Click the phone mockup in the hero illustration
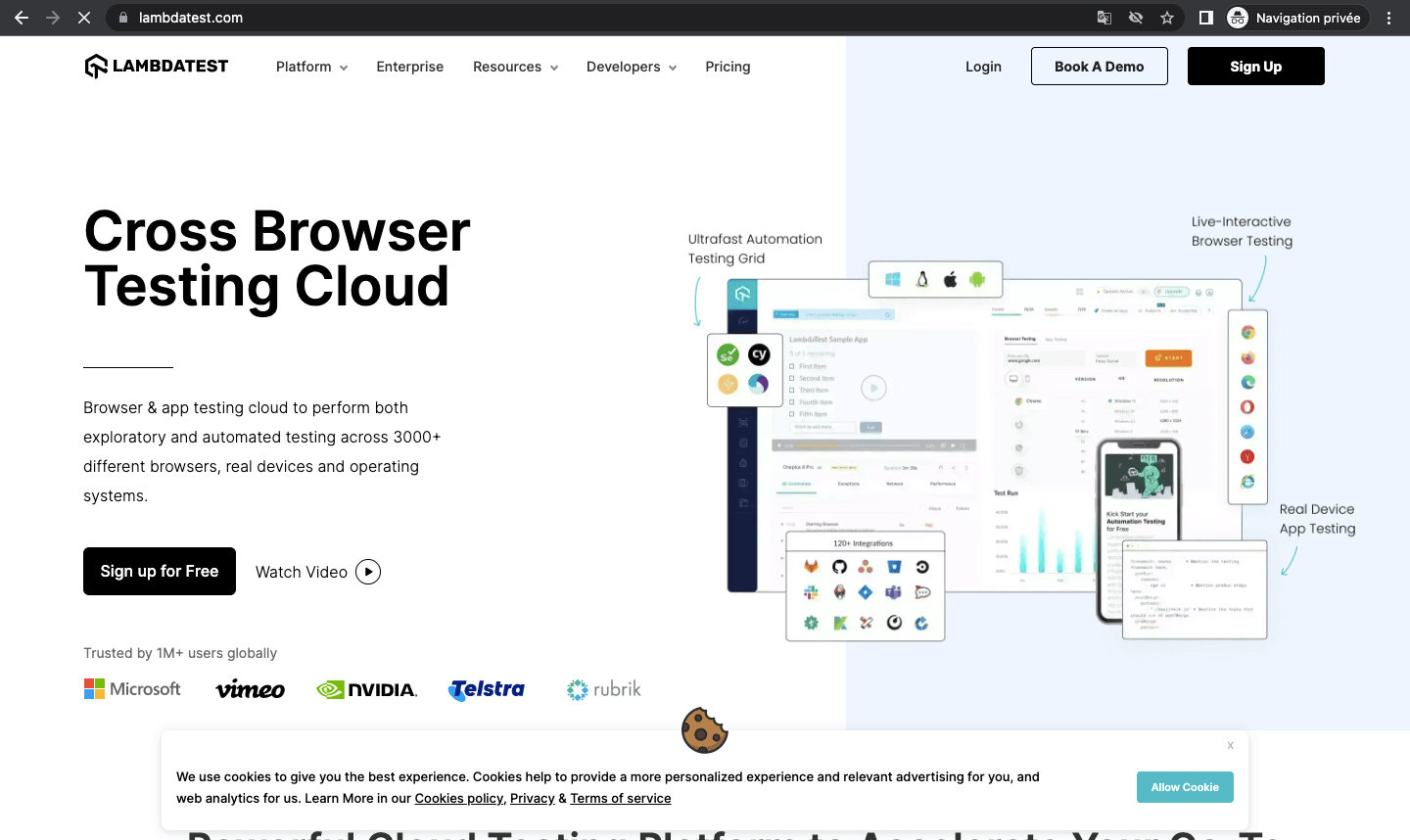The width and height of the screenshot is (1410, 840). tap(1137, 531)
